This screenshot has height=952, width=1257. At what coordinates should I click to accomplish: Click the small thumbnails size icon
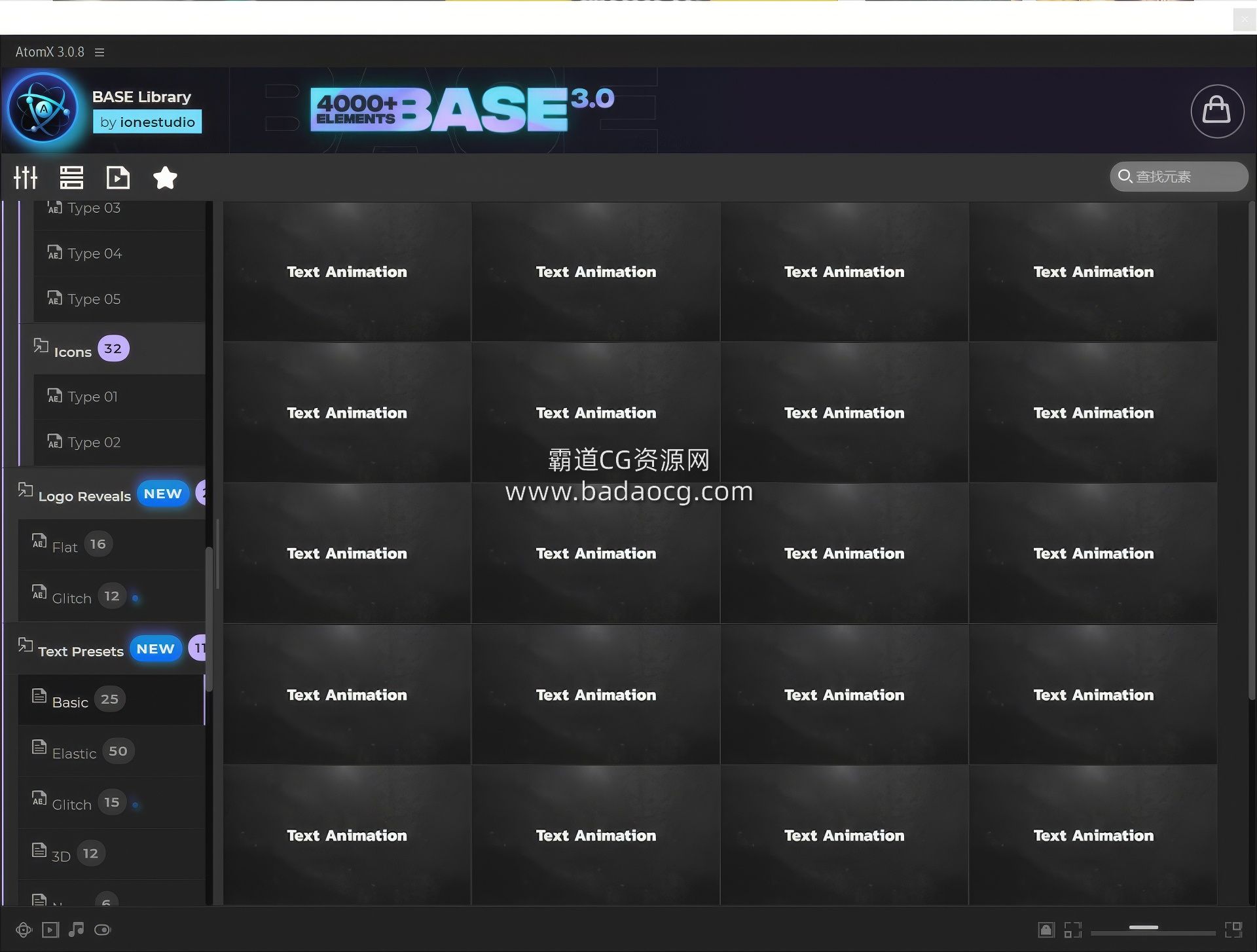[1072, 930]
